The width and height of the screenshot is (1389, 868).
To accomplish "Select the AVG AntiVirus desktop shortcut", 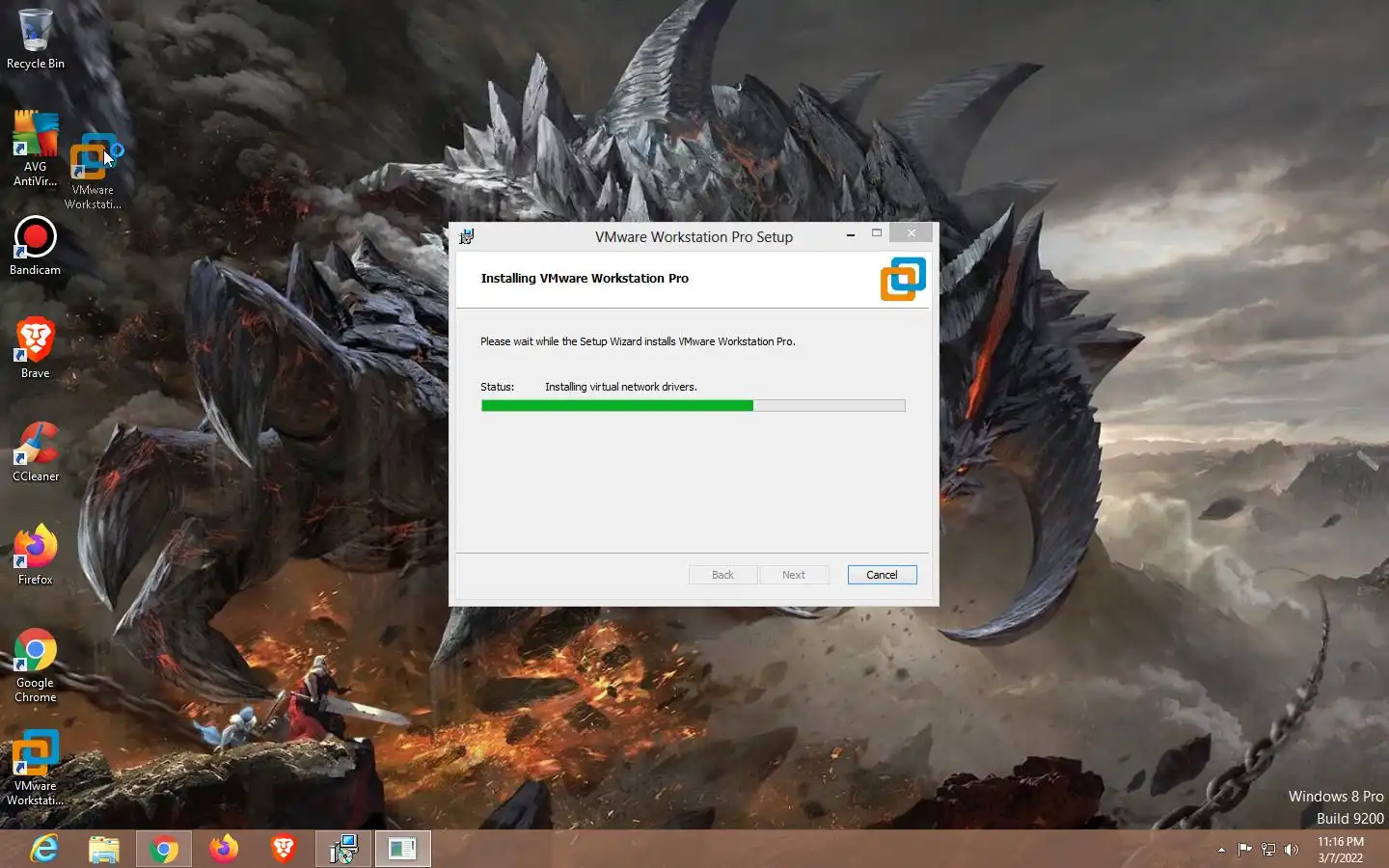I will [36, 148].
